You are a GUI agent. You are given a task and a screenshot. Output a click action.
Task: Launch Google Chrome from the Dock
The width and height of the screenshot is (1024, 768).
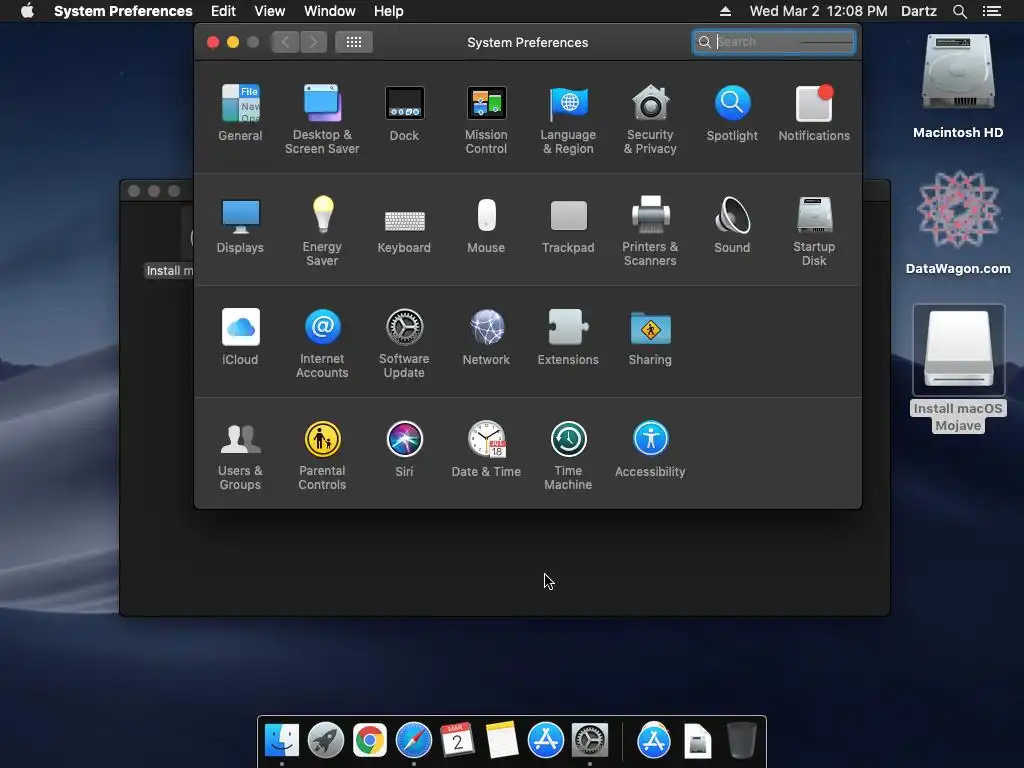[370, 741]
